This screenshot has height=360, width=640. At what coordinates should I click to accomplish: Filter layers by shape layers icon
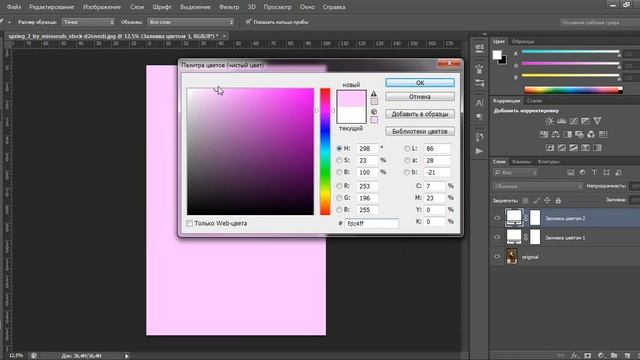(606, 173)
